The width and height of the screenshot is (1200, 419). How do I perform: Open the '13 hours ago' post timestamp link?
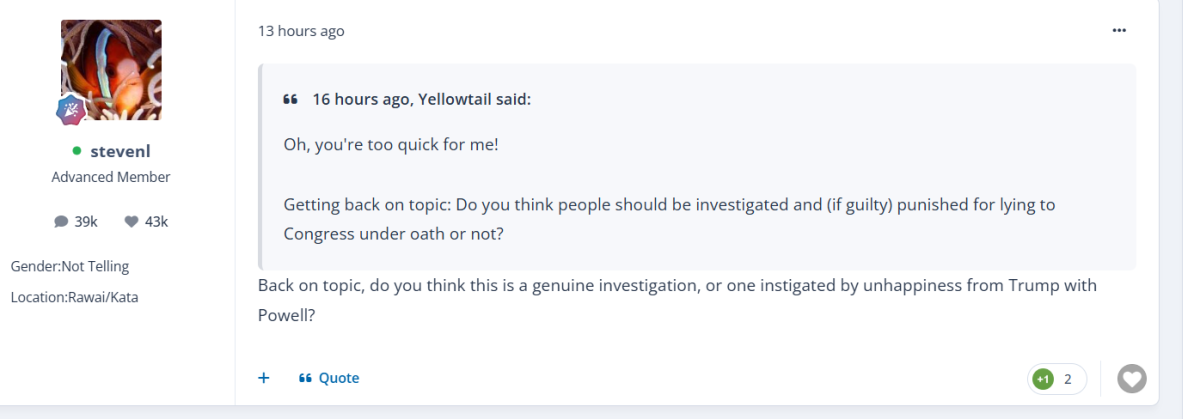click(301, 31)
